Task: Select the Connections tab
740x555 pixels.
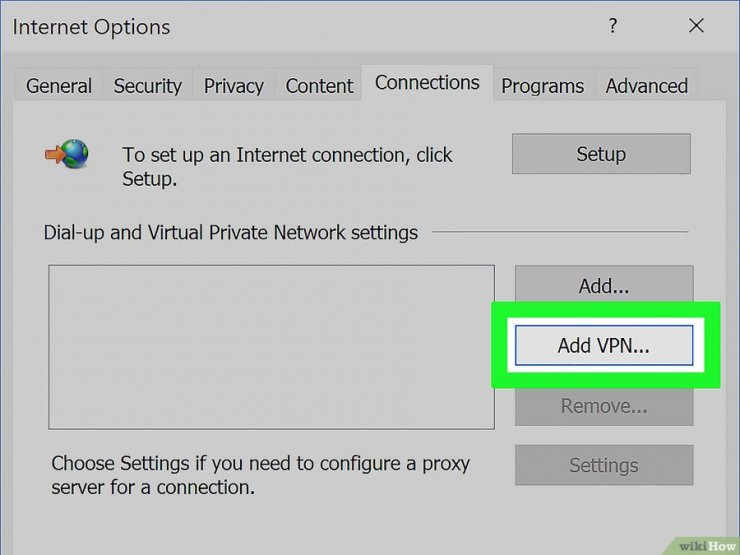Action: (x=427, y=83)
